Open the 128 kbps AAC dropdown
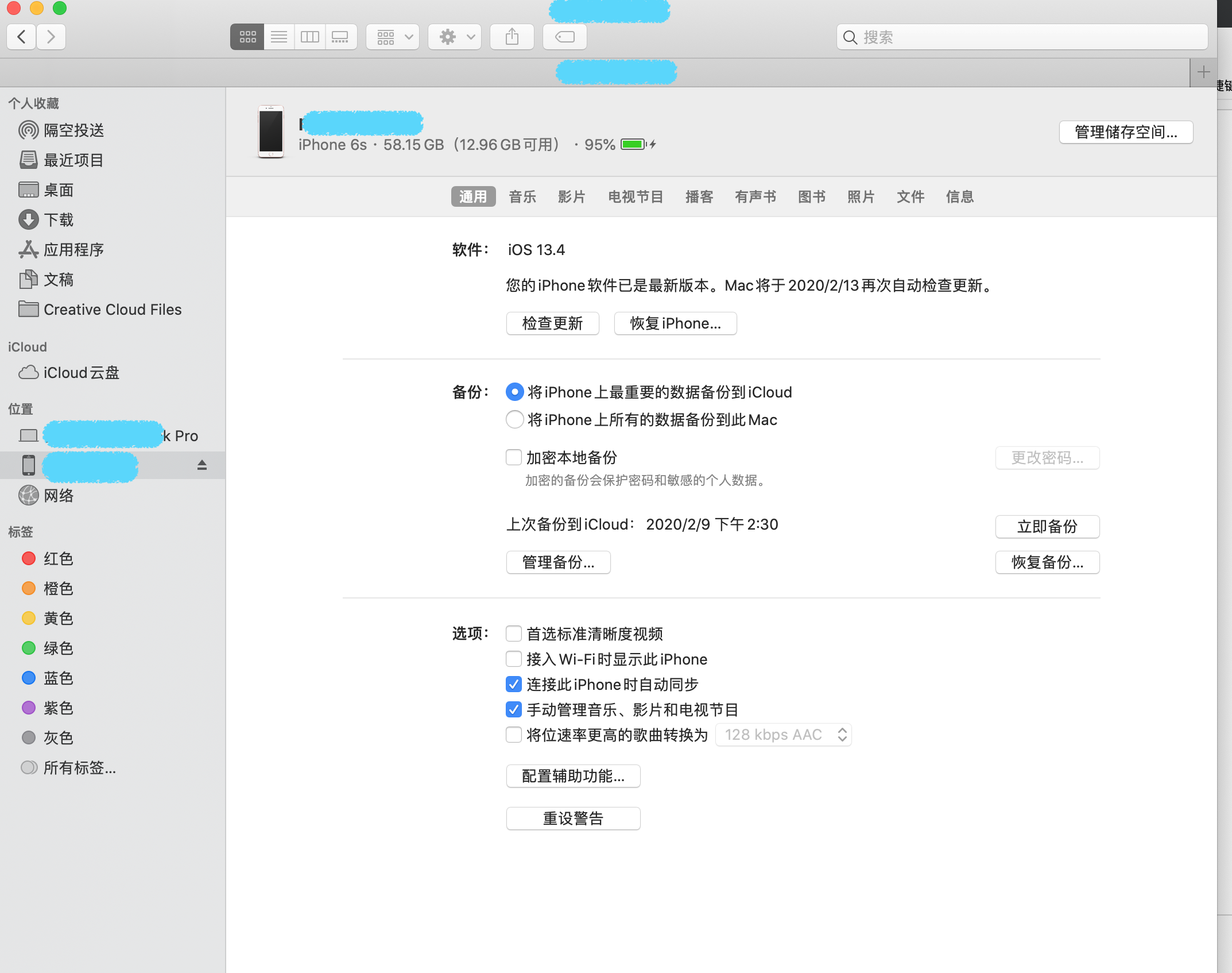This screenshot has height=973, width=1232. point(783,735)
